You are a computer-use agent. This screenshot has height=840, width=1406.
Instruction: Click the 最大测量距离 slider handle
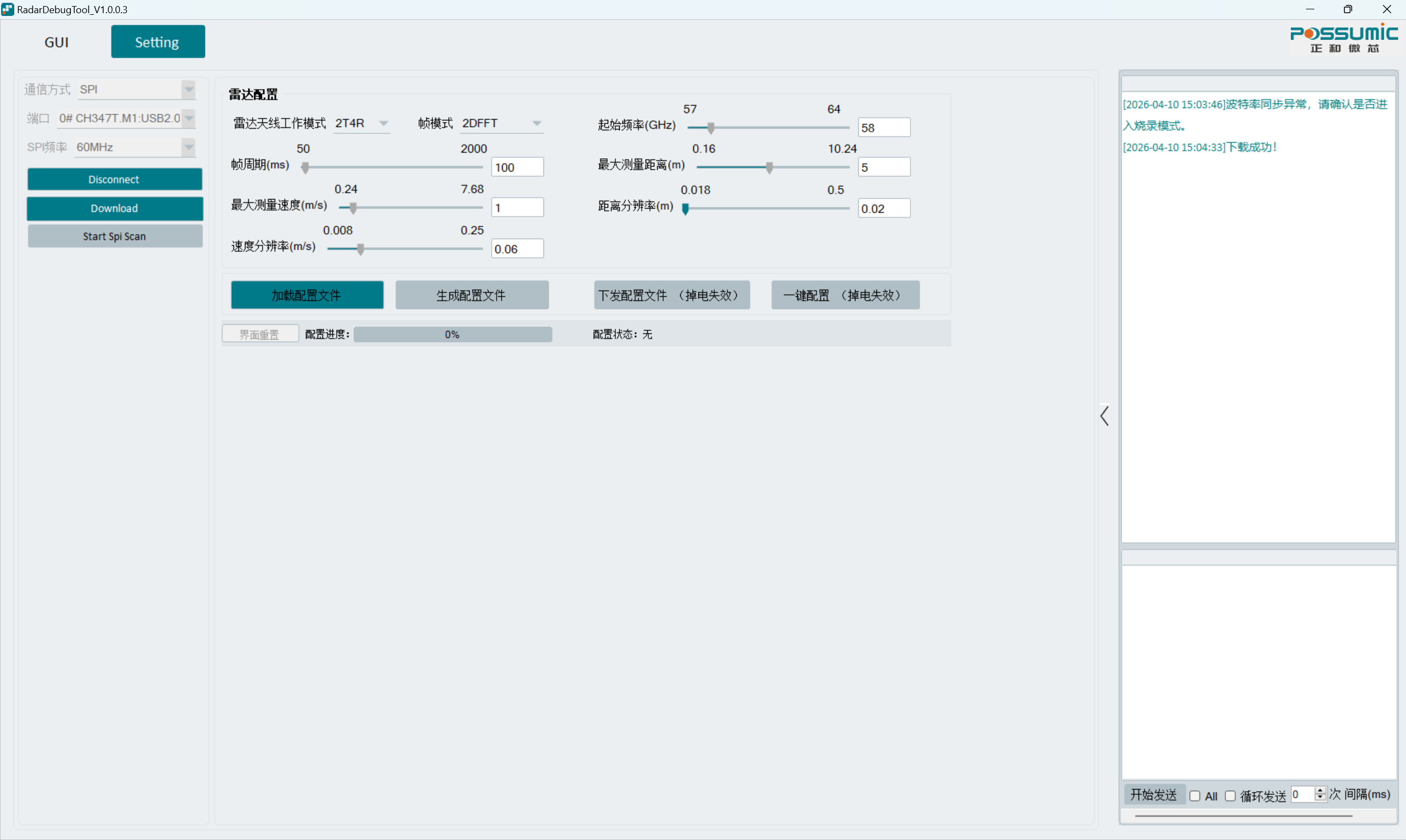coord(769,168)
